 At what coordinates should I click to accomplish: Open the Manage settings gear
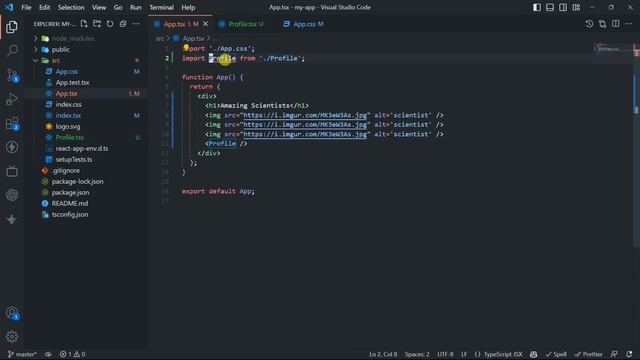click(12, 337)
